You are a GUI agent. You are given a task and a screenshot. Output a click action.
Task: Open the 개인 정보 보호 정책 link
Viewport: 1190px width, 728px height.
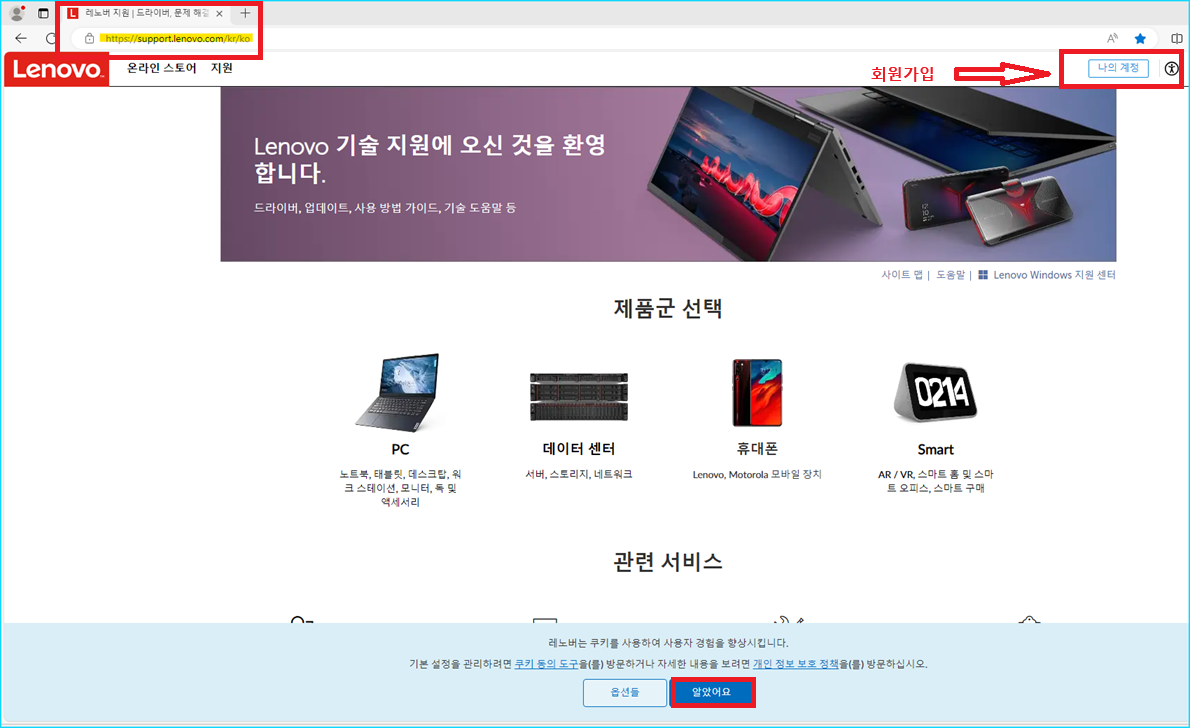click(795, 663)
